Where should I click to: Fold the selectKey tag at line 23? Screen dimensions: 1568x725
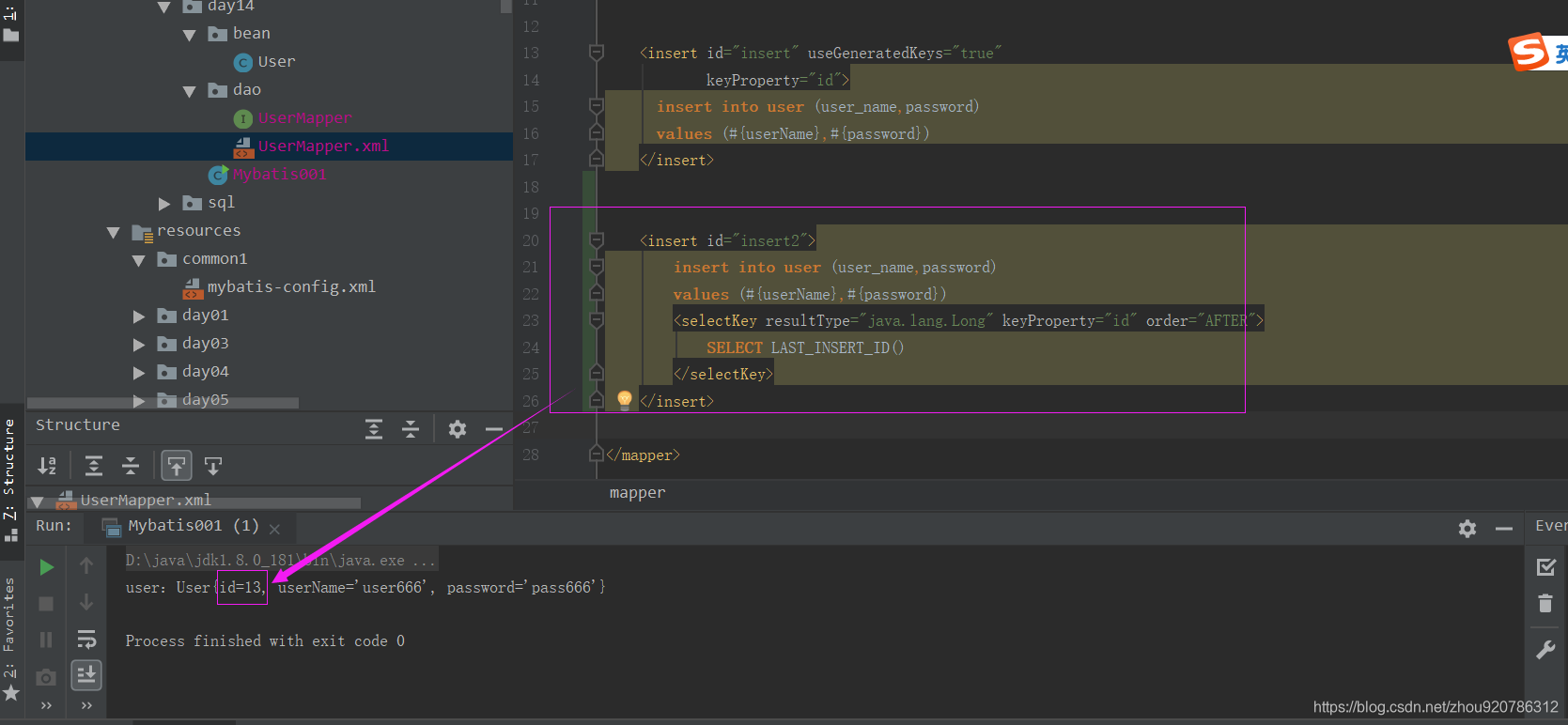[596, 320]
